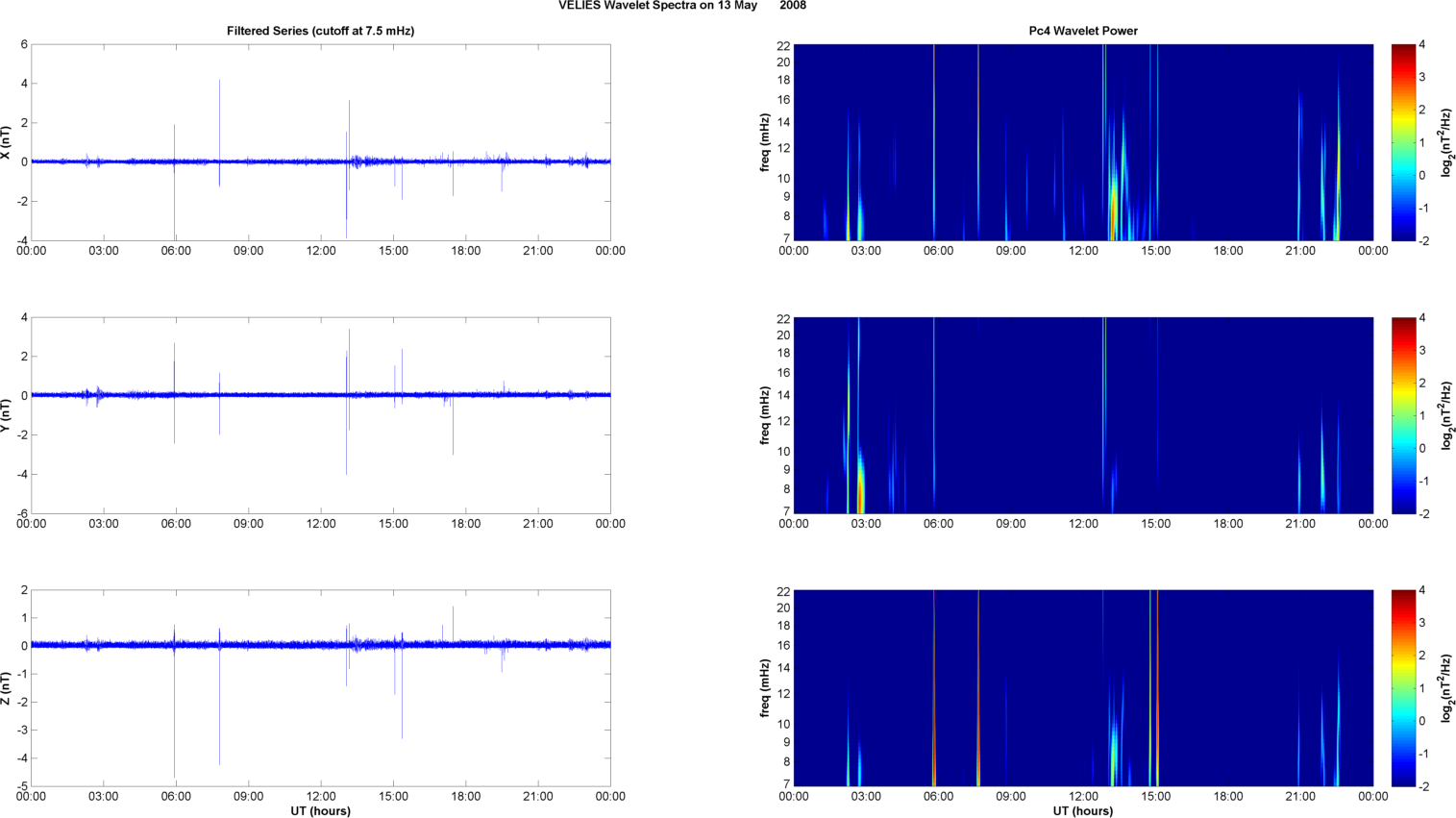Click UT (hours) label under bottom wavelet plot
The image size is (1456, 818).
click(x=1083, y=810)
